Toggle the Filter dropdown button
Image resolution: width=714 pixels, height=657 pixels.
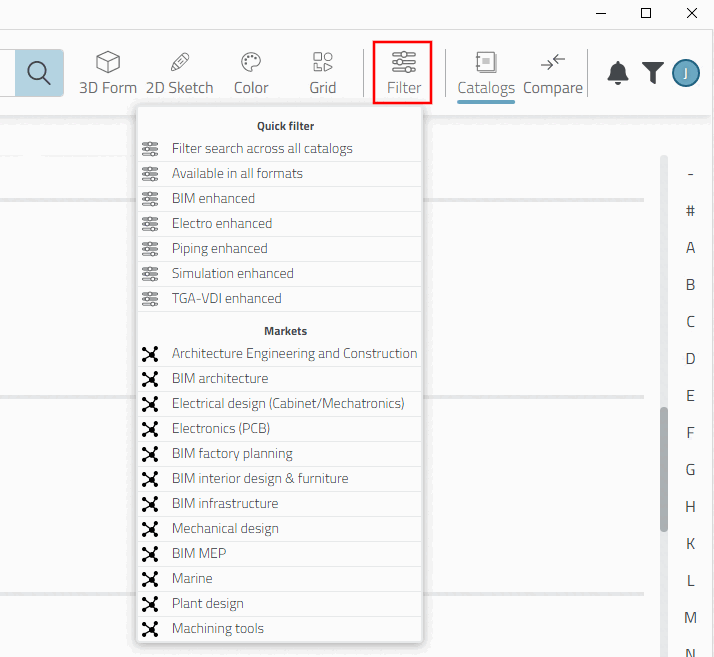[403, 73]
